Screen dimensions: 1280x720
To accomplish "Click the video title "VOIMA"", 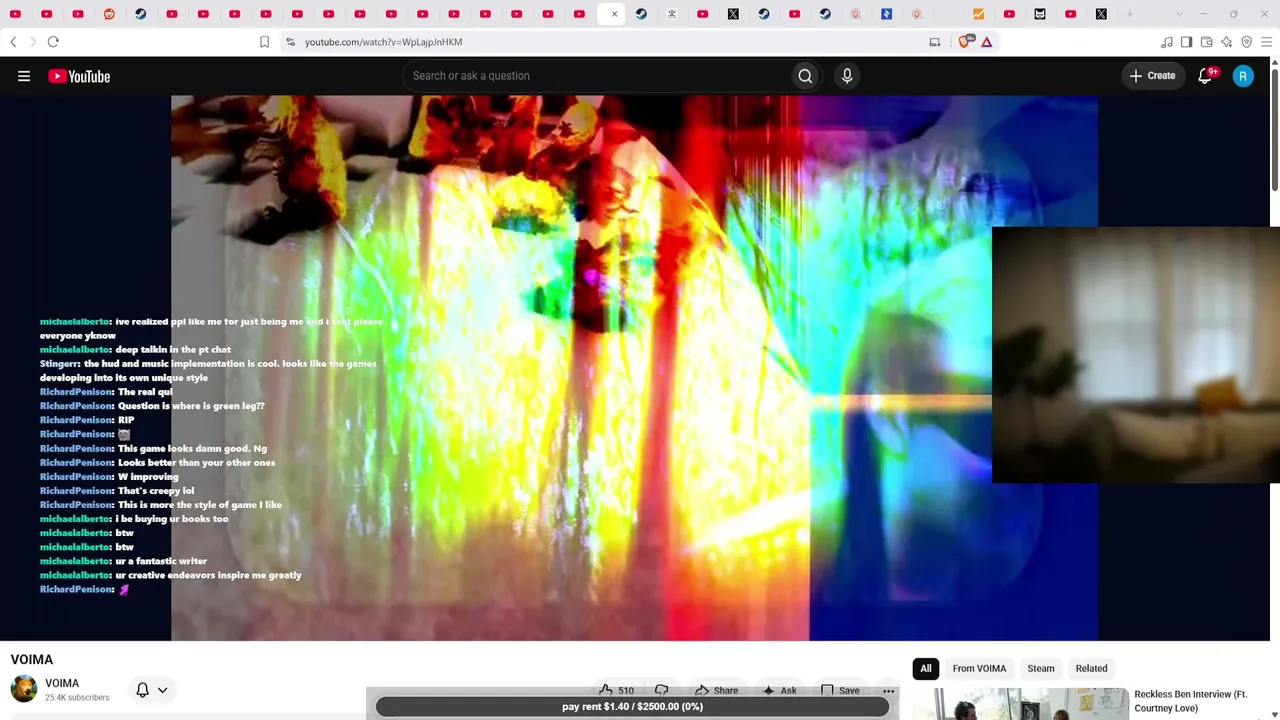I will [x=32, y=659].
